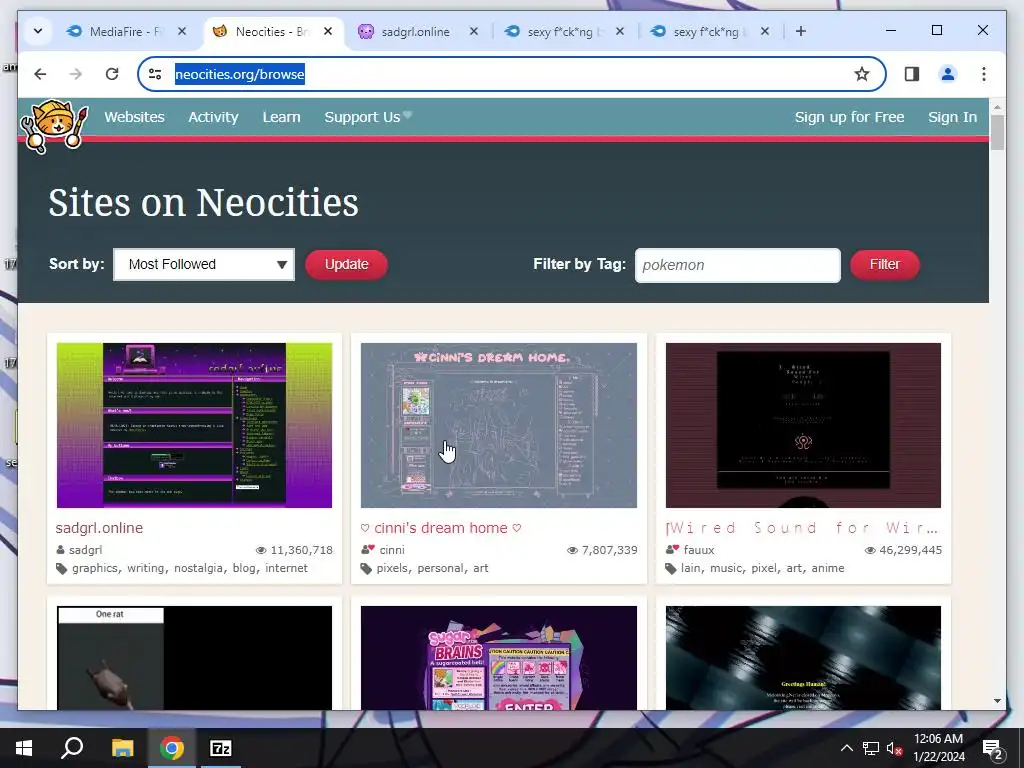Open the Learn nav item
This screenshot has width=1024, height=768.
(x=281, y=117)
